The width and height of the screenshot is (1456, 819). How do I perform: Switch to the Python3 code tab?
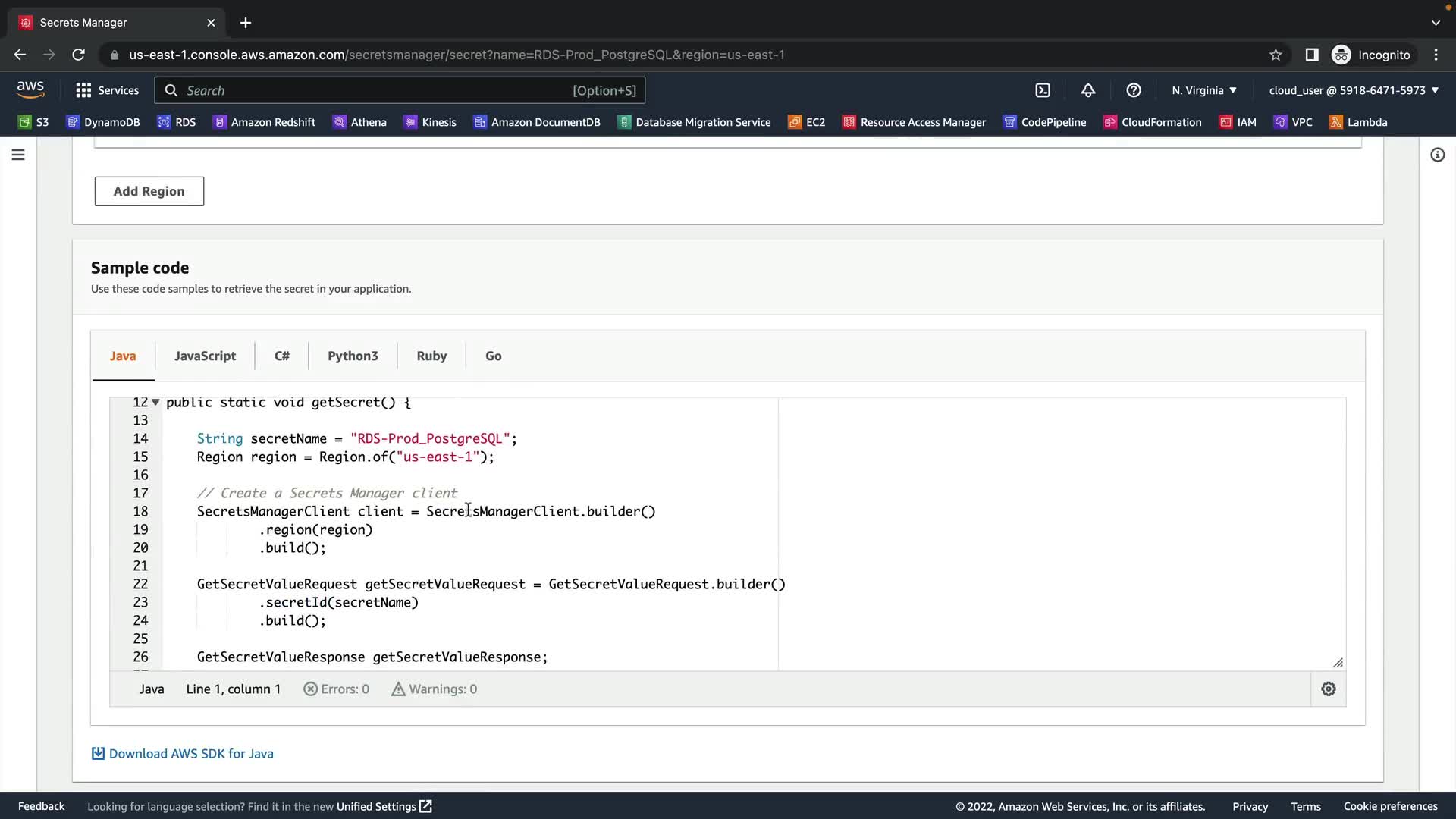coord(353,356)
